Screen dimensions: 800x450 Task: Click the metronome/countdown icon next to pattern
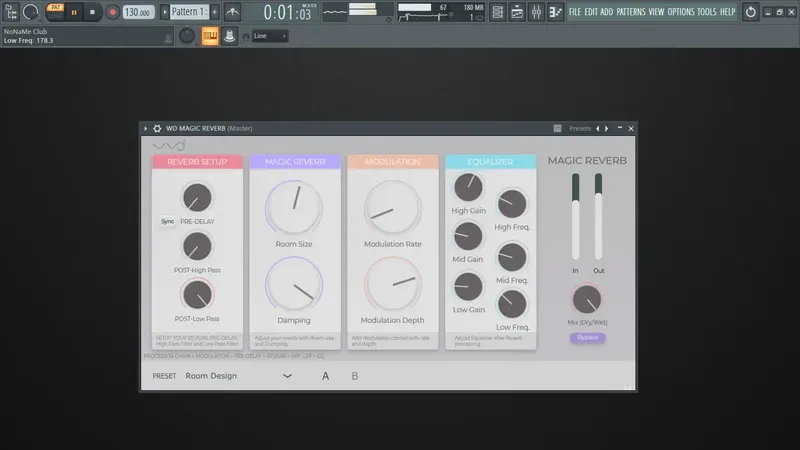click(x=233, y=12)
